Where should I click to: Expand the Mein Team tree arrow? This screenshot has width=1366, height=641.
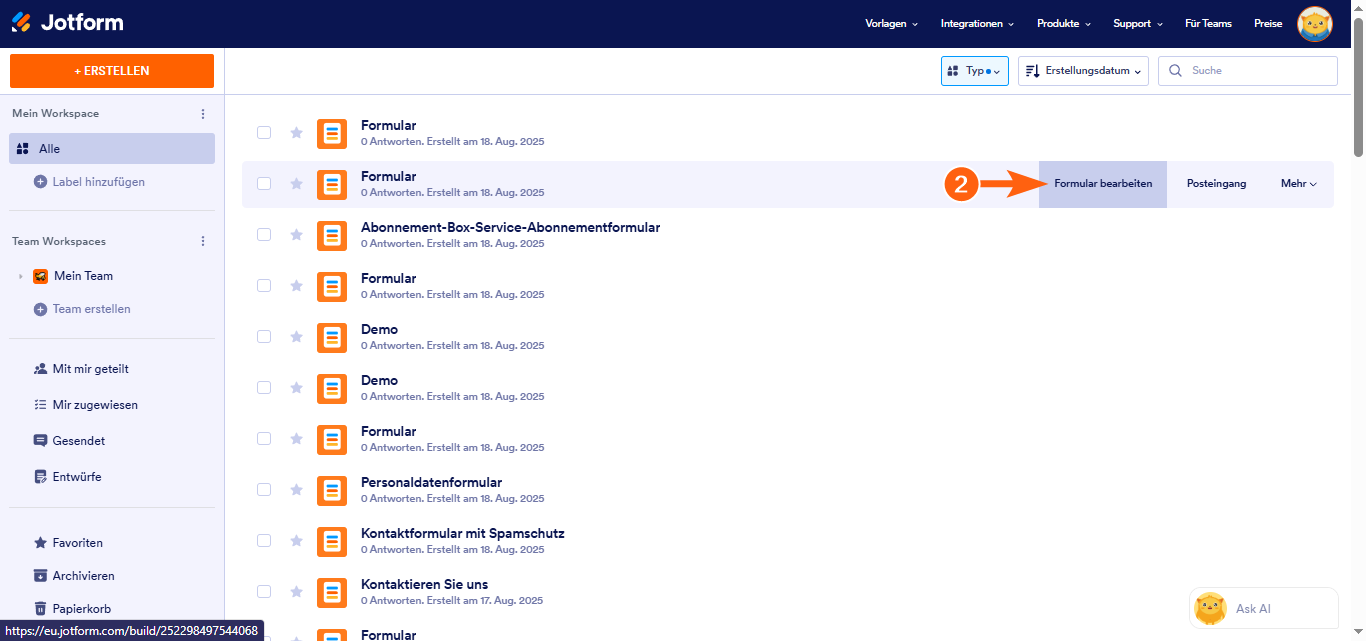pos(21,276)
